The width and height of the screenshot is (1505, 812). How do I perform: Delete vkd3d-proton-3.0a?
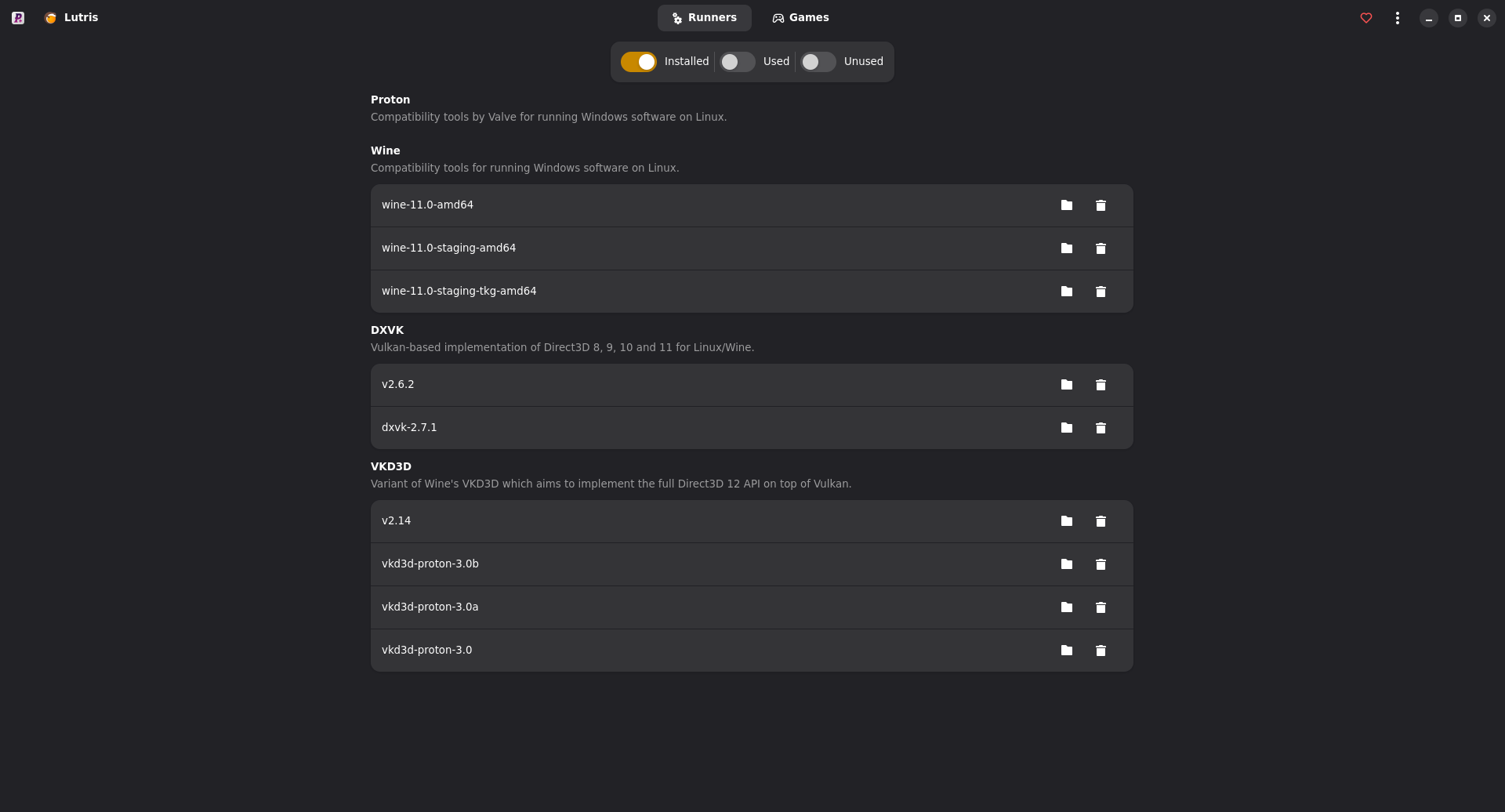point(1101,607)
